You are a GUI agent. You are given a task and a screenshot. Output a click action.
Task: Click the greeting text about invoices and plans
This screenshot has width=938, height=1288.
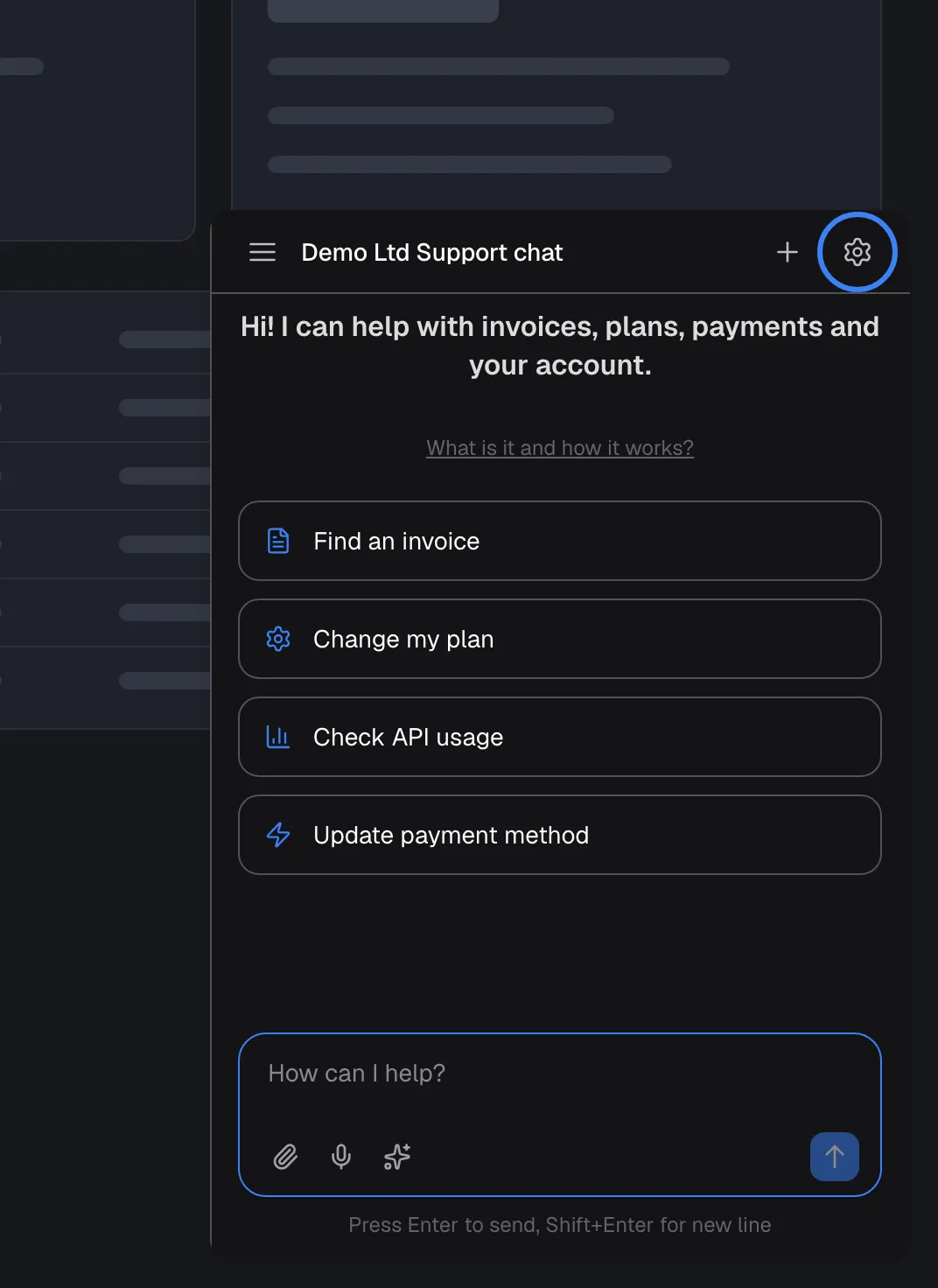click(560, 346)
